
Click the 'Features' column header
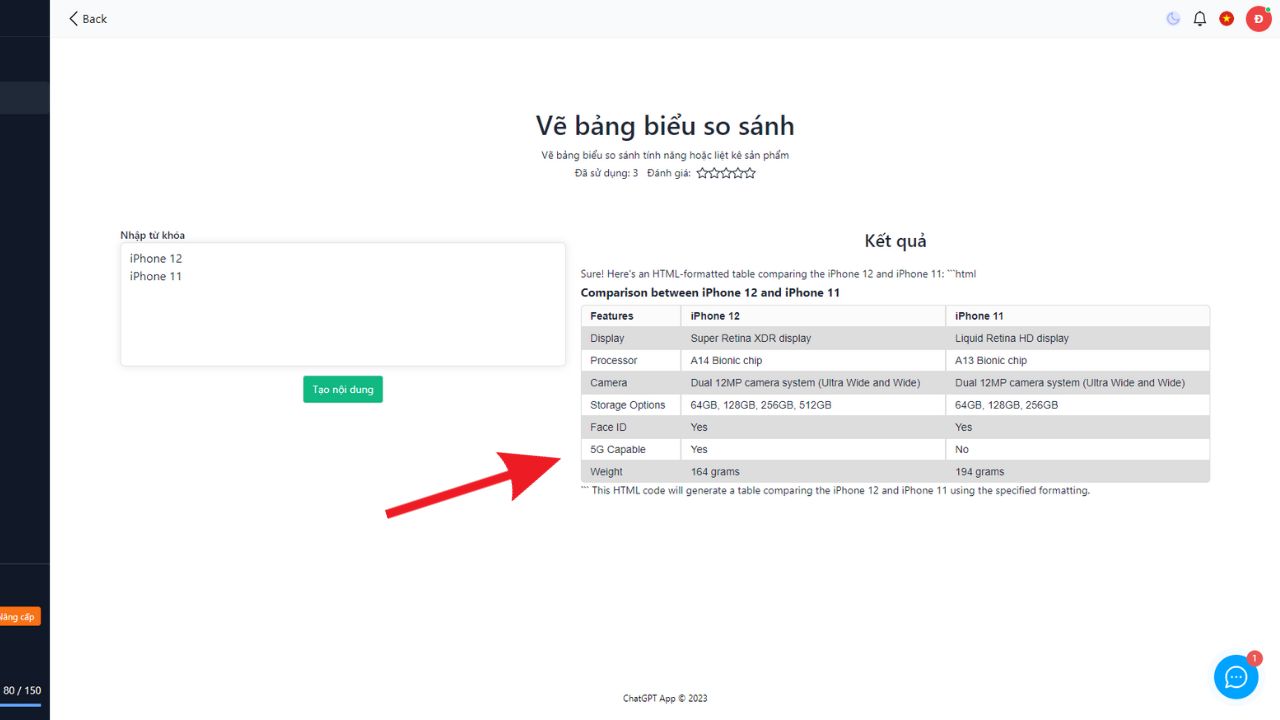point(631,316)
